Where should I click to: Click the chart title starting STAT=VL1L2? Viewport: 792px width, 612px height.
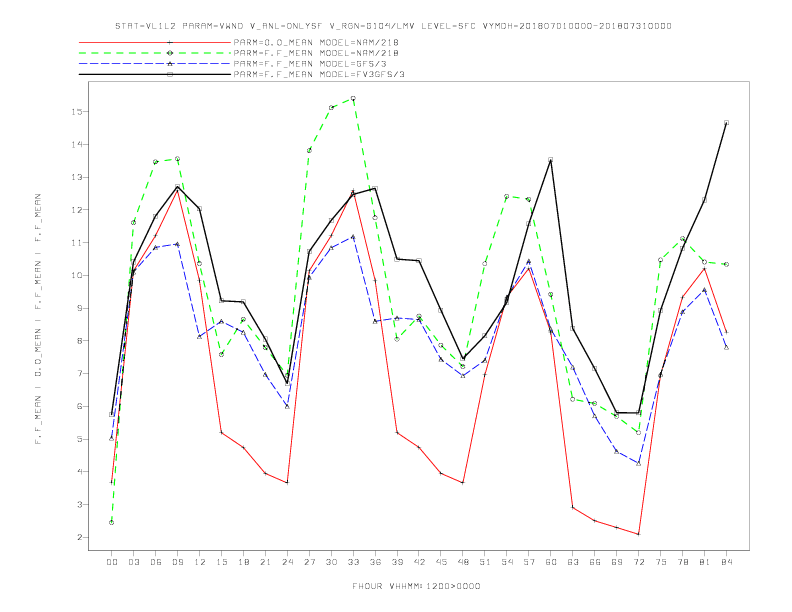click(393, 26)
